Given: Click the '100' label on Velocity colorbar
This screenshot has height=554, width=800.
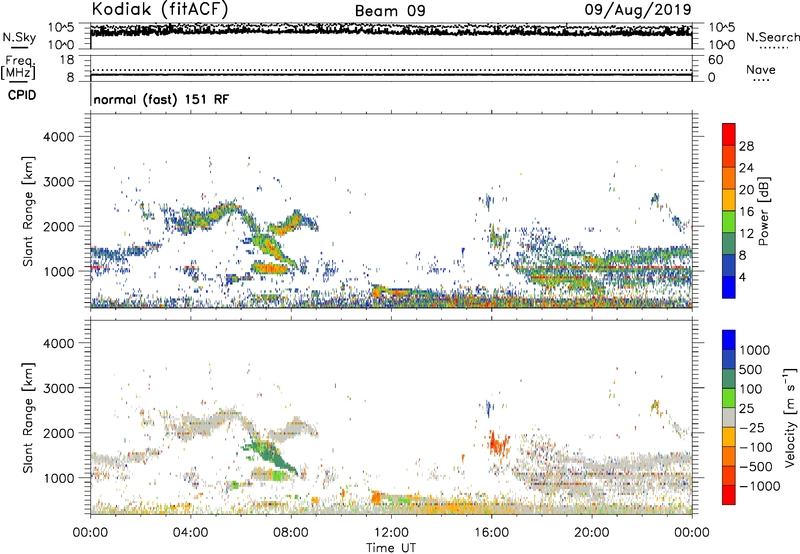Looking at the screenshot, I should [751, 389].
